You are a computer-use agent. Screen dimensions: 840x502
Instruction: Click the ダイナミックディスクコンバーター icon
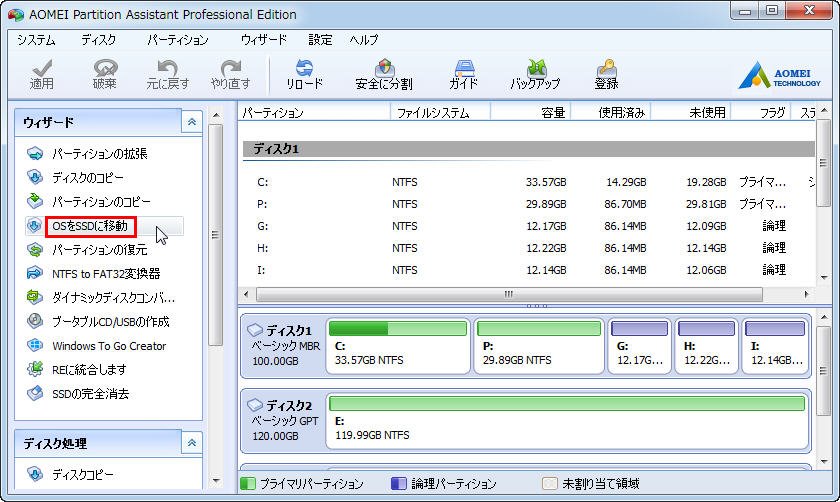[35, 297]
